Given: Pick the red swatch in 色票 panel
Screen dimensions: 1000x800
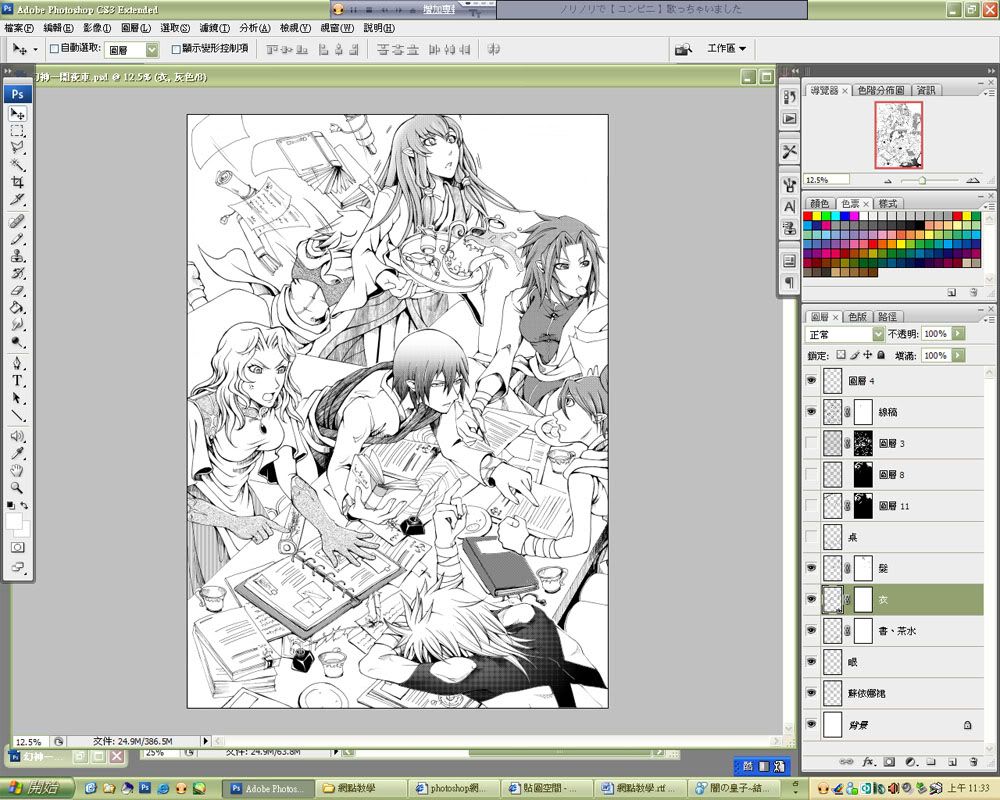Looking at the screenshot, I should pos(807,216).
